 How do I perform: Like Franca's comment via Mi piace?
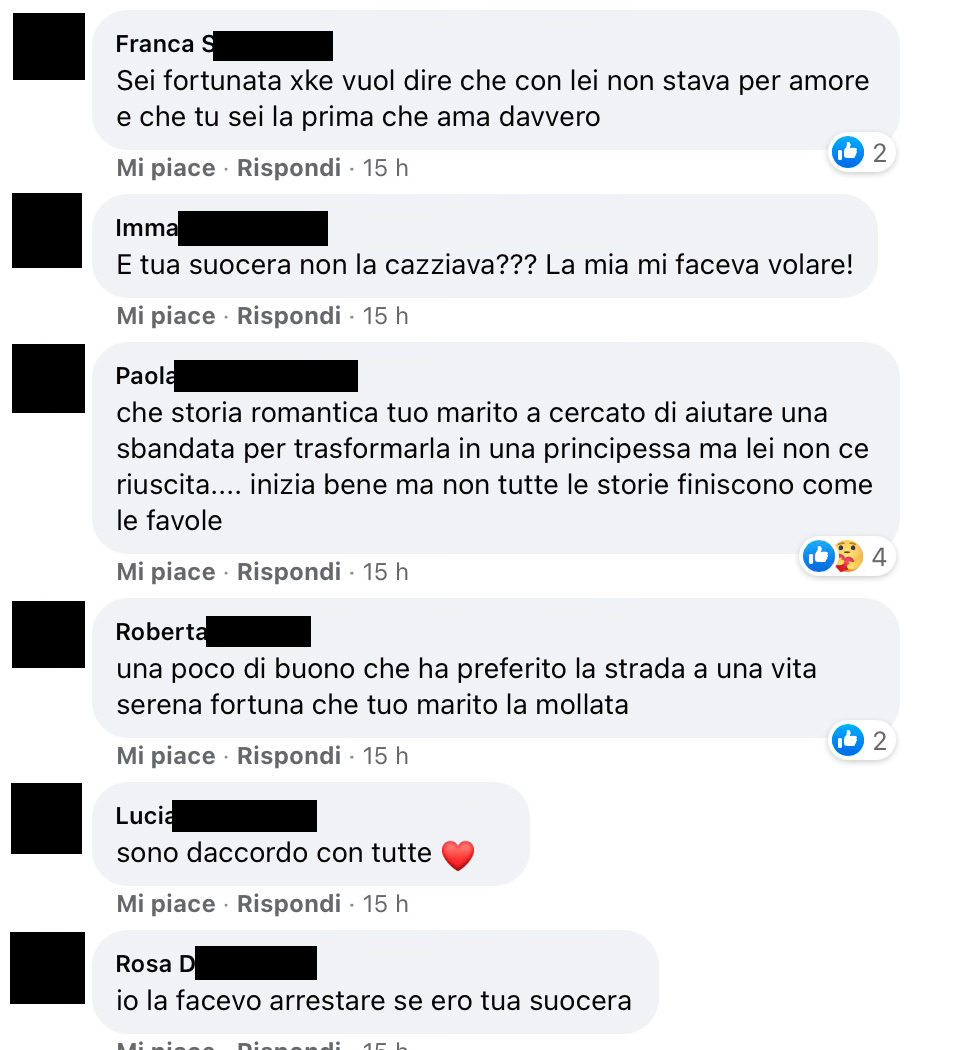pos(166,167)
